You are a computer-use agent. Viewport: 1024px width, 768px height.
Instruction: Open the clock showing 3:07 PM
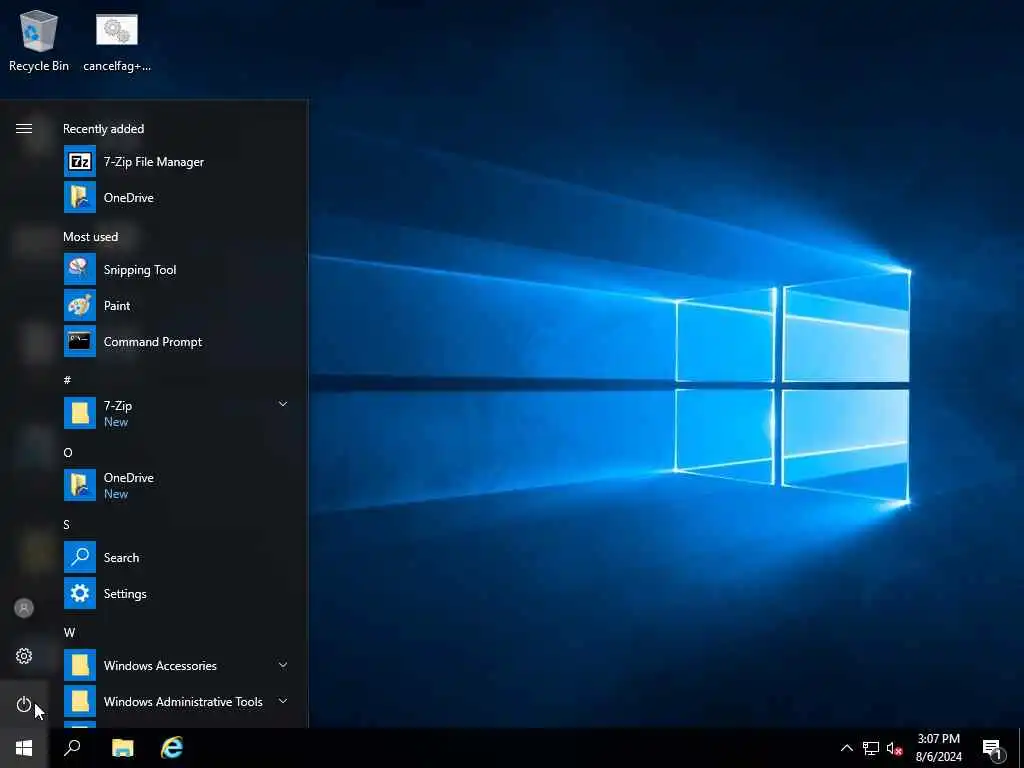(x=938, y=748)
